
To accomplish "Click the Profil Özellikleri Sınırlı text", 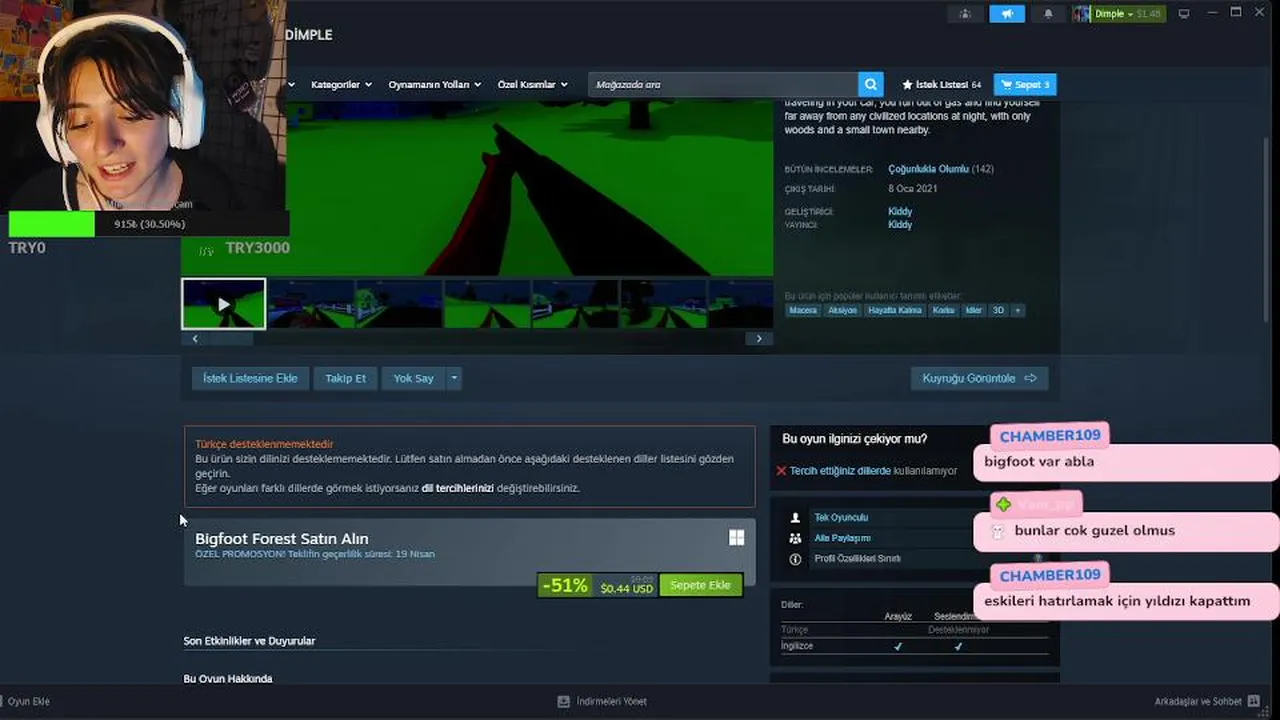I will (857, 559).
